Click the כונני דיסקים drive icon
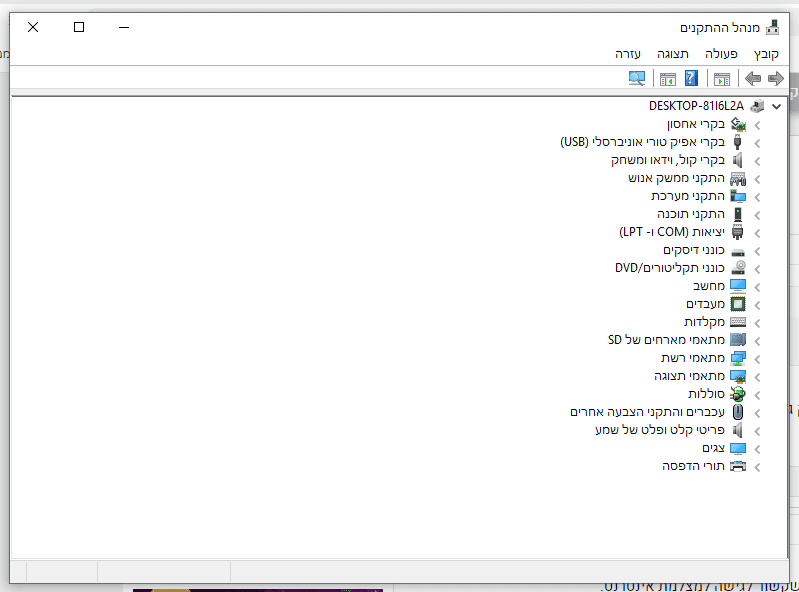This screenshot has height=592, width=799. point(738,252)
